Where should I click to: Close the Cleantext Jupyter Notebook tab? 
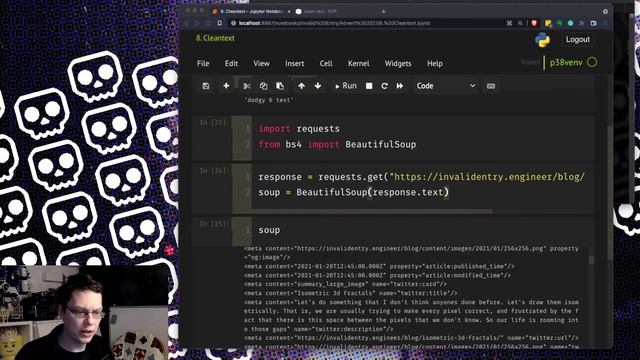click(x=289, y=11)
